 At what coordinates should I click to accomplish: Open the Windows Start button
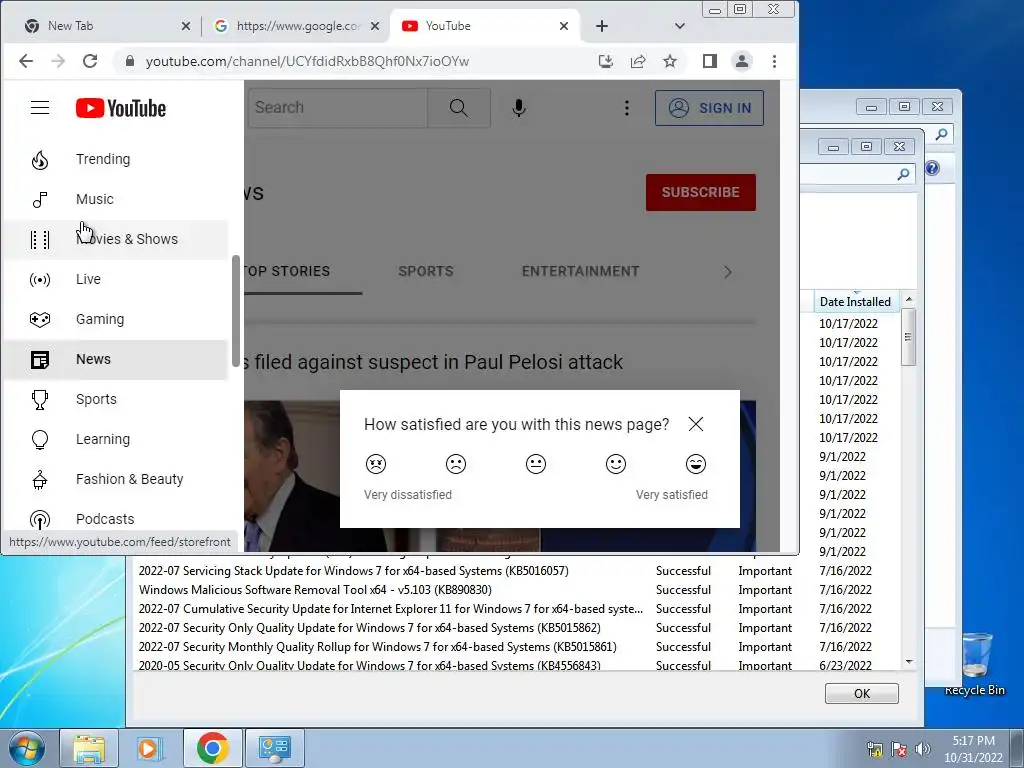27,748
